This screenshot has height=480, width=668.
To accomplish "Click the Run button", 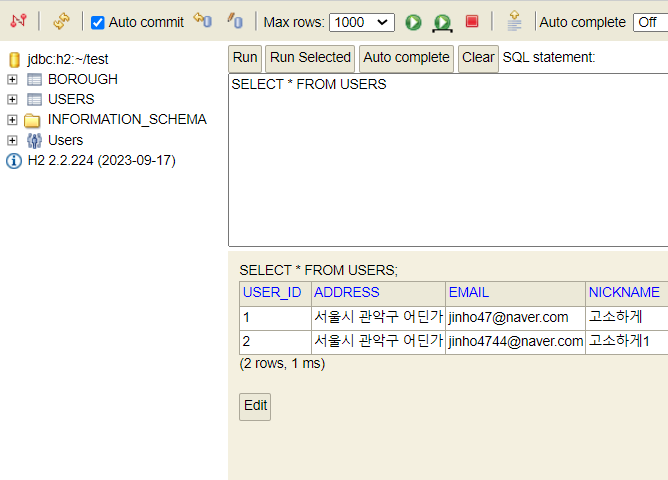I will [x=245, y=58].
